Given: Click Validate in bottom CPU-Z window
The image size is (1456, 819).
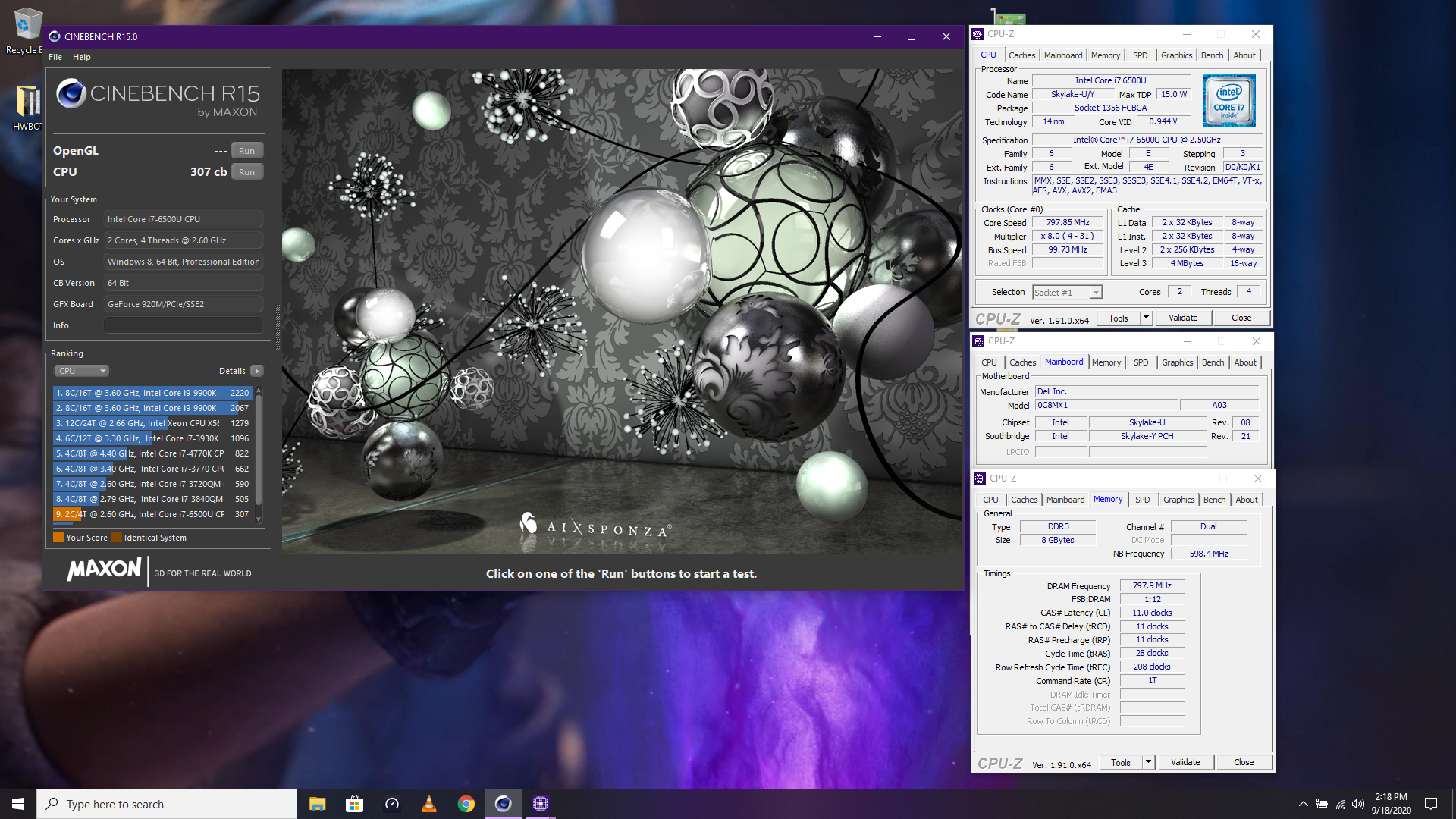Looking at the screenshot, I should (1185, 763).
